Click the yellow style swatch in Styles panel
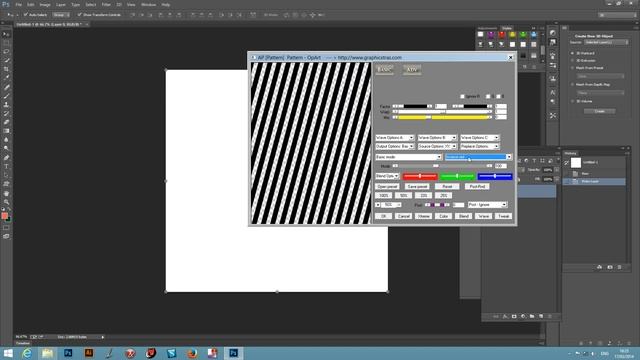This screenshot has width=640, height=360. (512, 35)
